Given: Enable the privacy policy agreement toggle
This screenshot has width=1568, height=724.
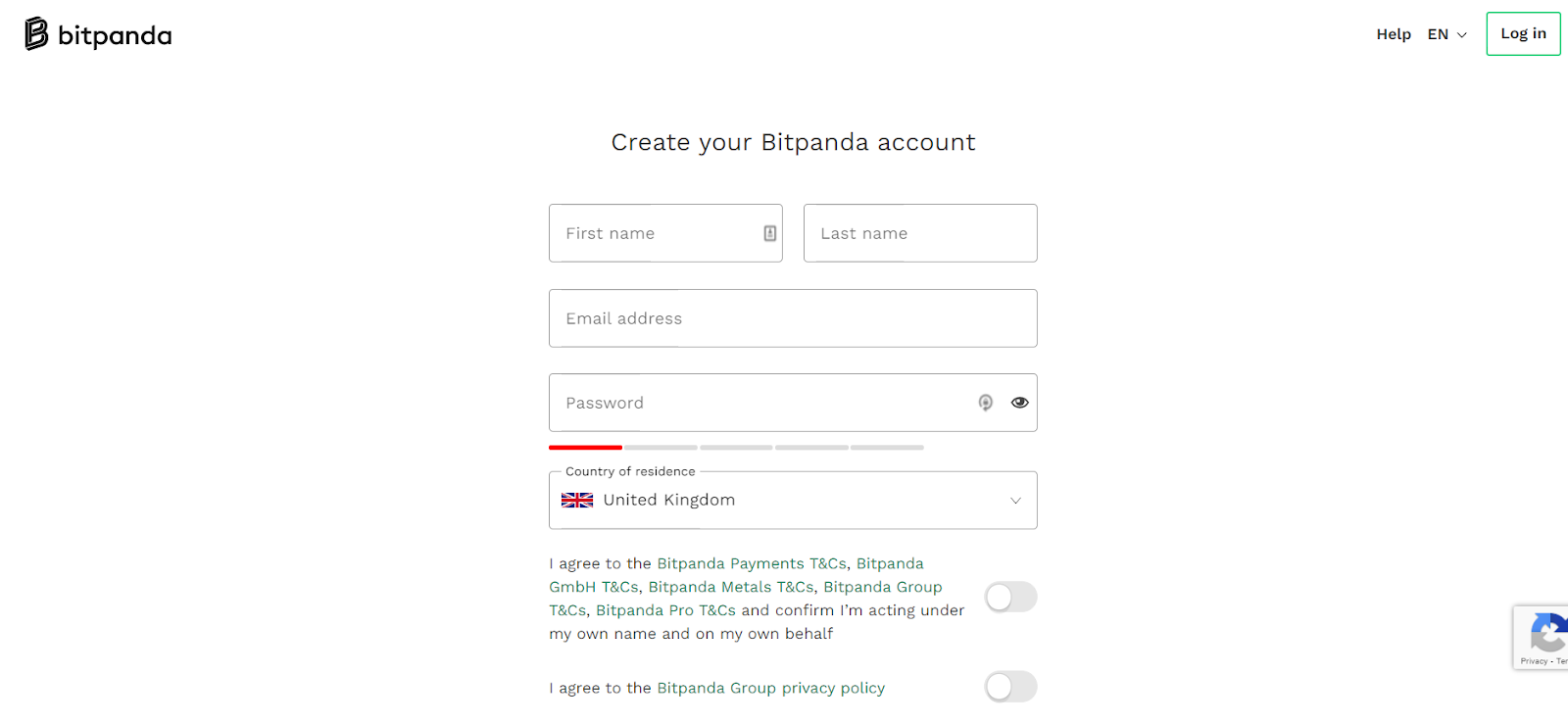Looking at the screenshot, I should pyautogui.click(x=1010, y=687).
